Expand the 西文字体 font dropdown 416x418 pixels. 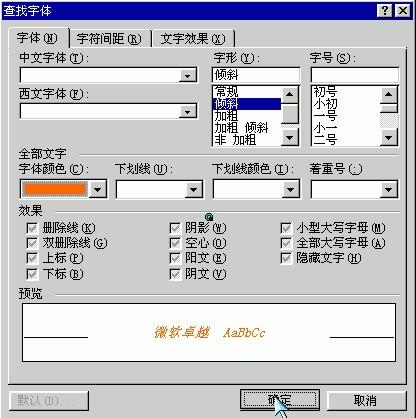(x=188, y=111)
